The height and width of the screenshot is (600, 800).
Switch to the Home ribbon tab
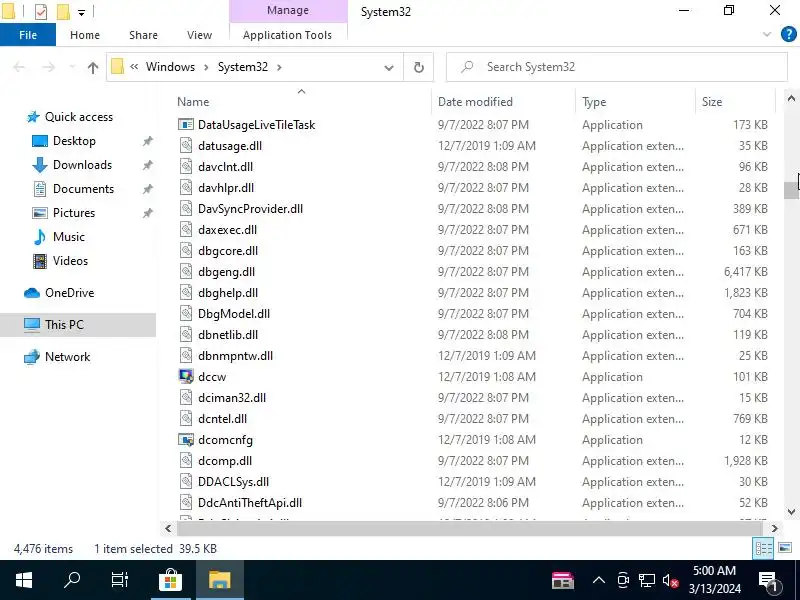click(x=85, y=35)
